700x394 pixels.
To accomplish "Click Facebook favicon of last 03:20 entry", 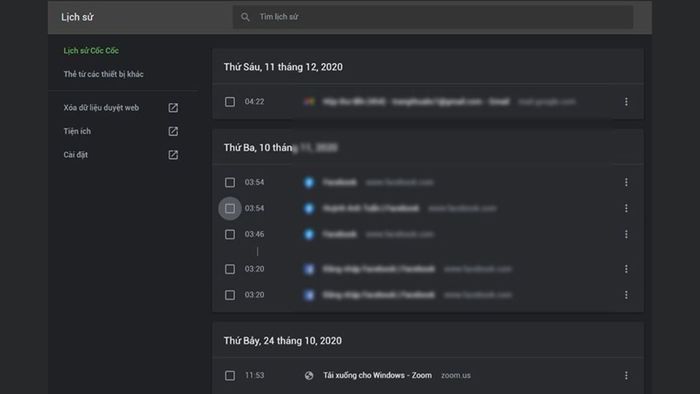I will (309, 295).
